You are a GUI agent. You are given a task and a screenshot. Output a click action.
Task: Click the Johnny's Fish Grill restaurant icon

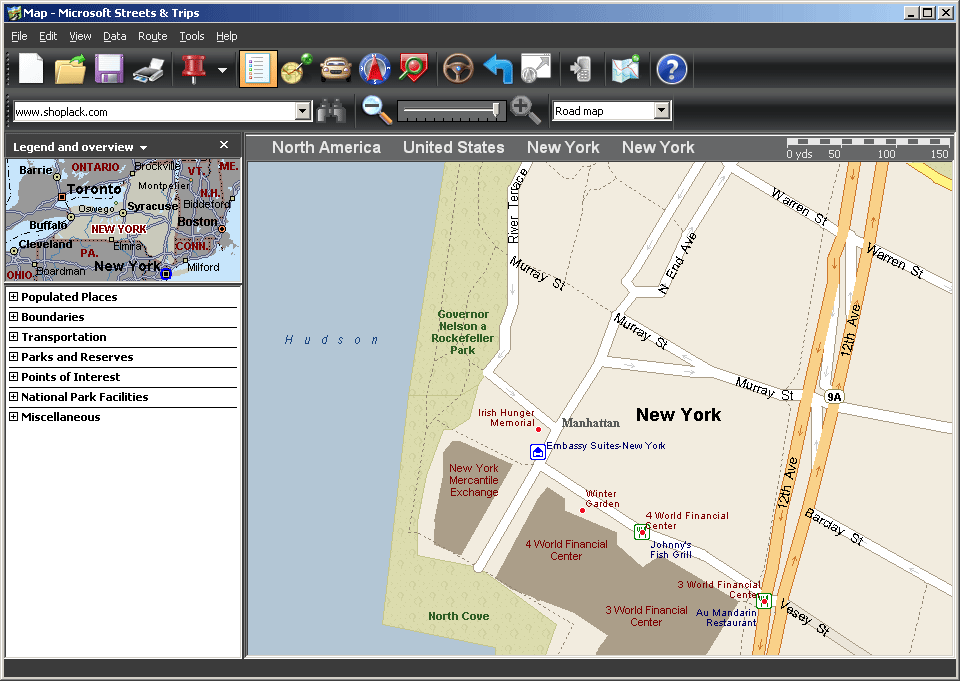point(642,532)
